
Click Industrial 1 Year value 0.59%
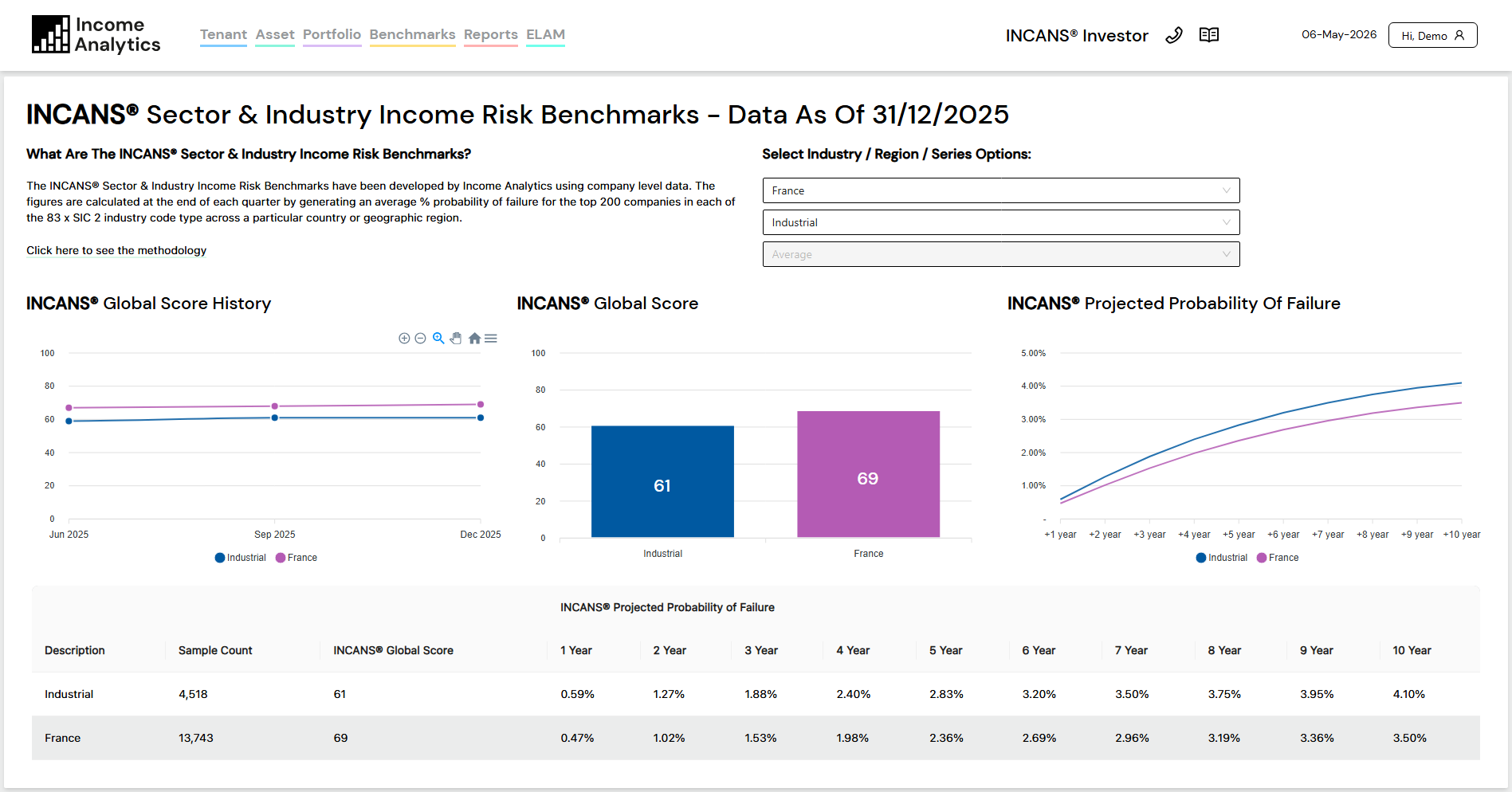point(578,694)
